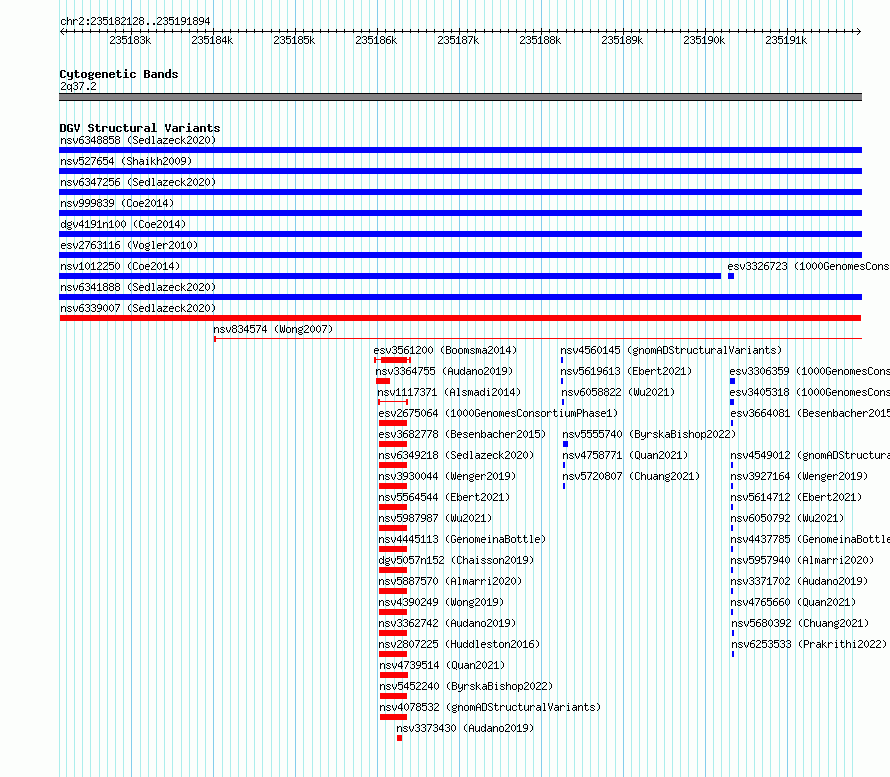The width and height of the screenshot is (890, 777).
Task: Click nsv3362742 (Audano2019) label
Action: [447, 623]
